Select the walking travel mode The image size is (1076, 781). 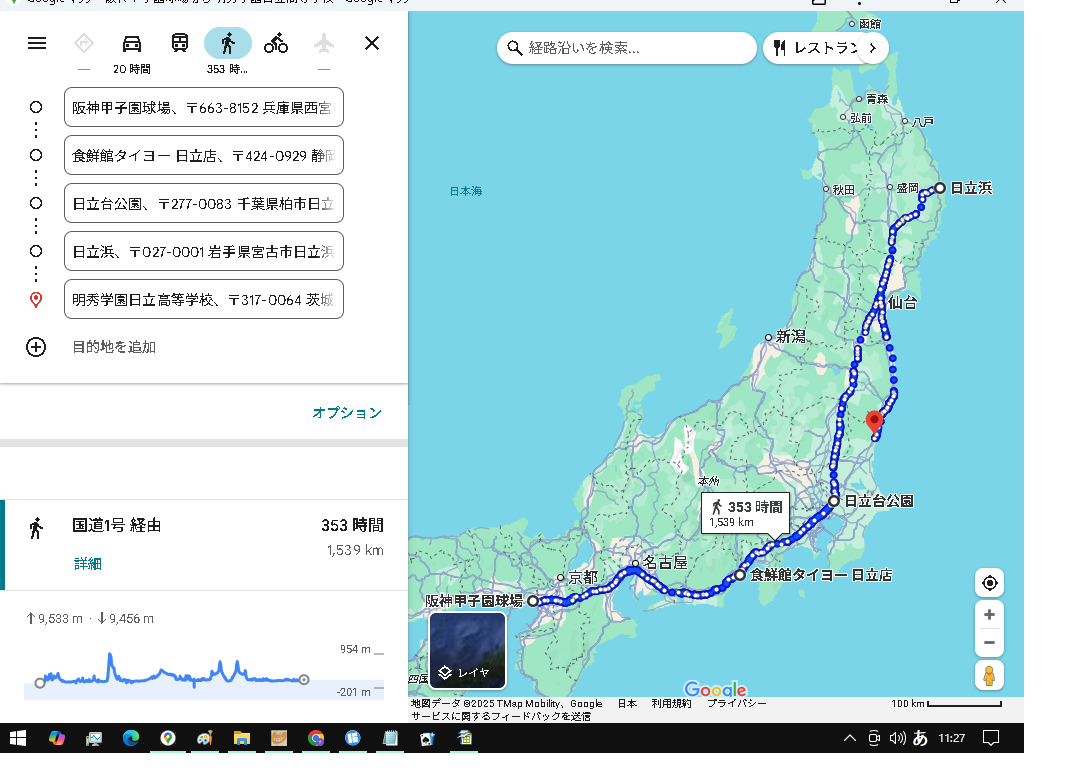click(x=228, y=43)
